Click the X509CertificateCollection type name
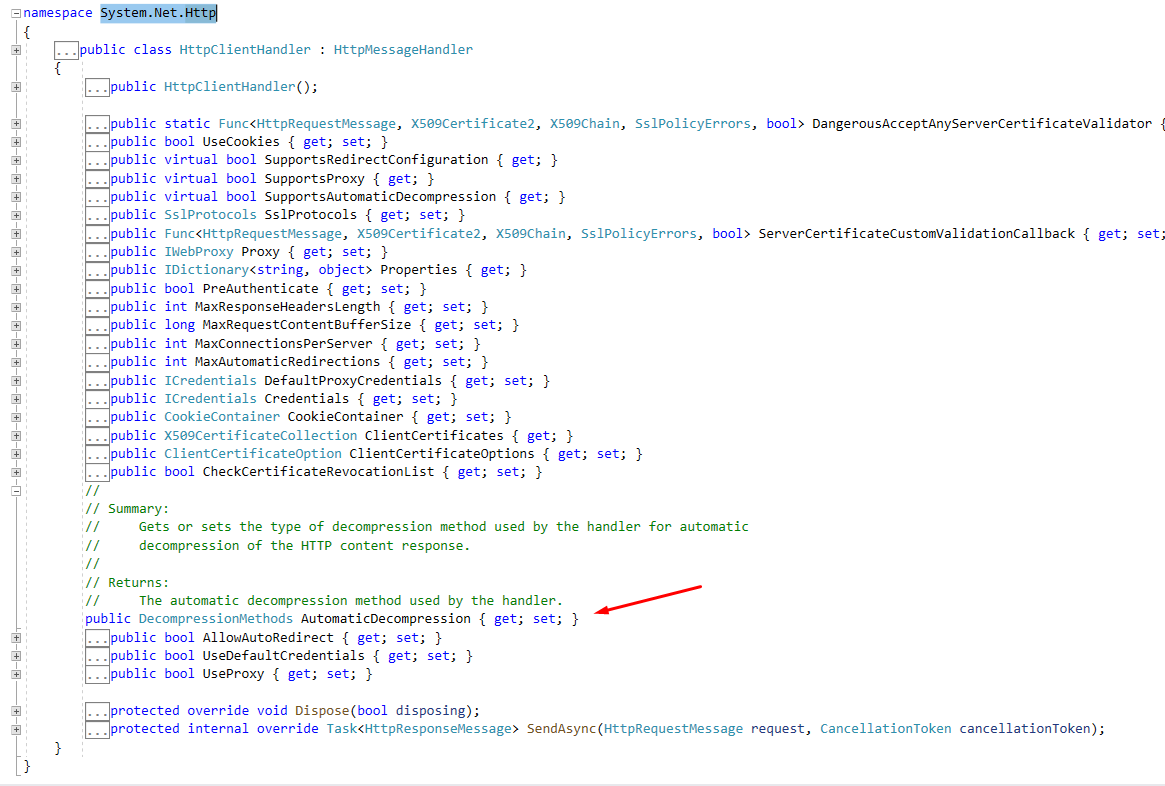This screenshot has height=786, width=1165. pos(261,435)
